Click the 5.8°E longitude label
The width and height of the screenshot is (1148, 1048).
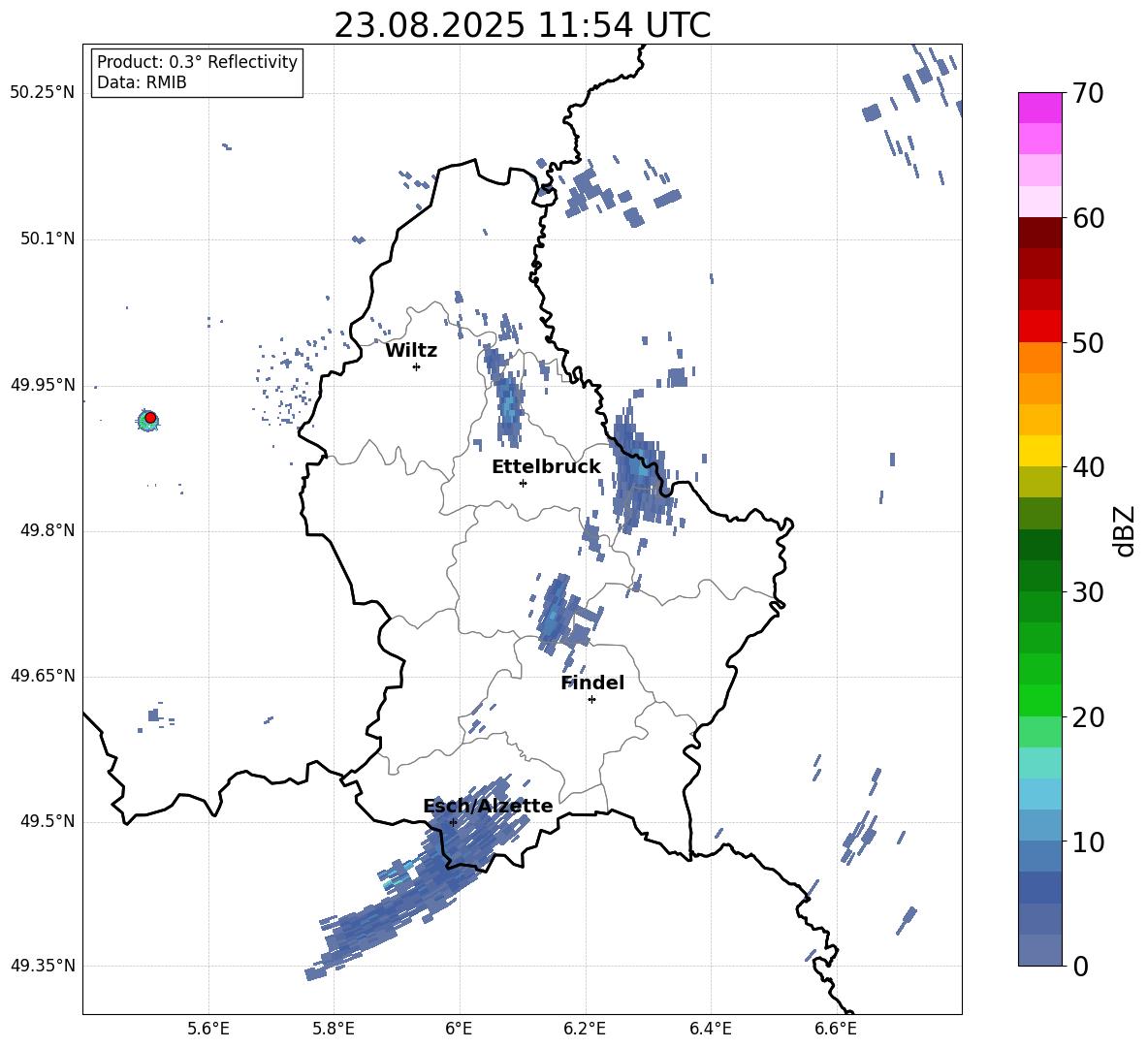pyautogui.click(x=334, y=1029)
